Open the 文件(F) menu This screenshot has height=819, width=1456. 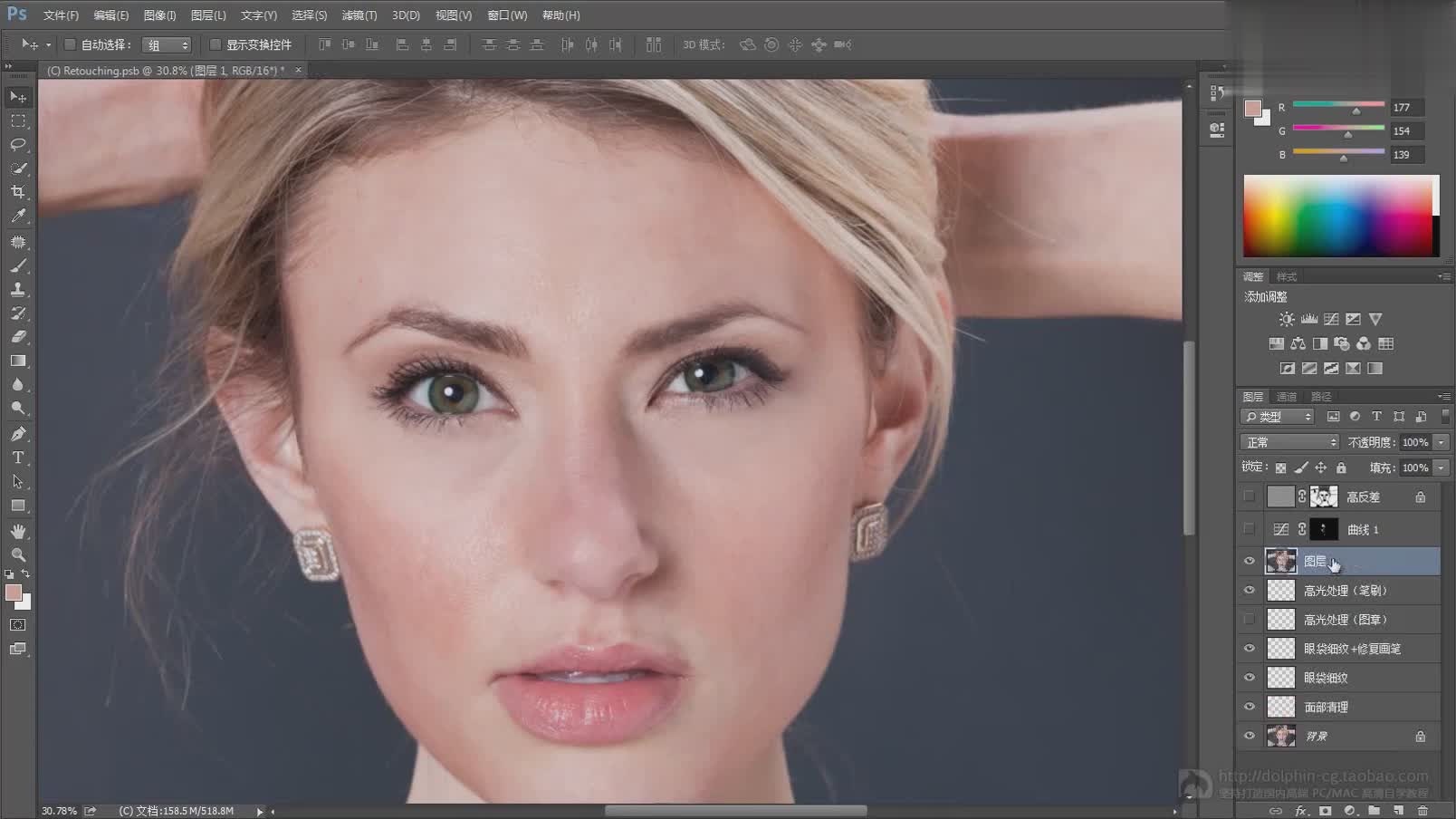click(61, 15)
